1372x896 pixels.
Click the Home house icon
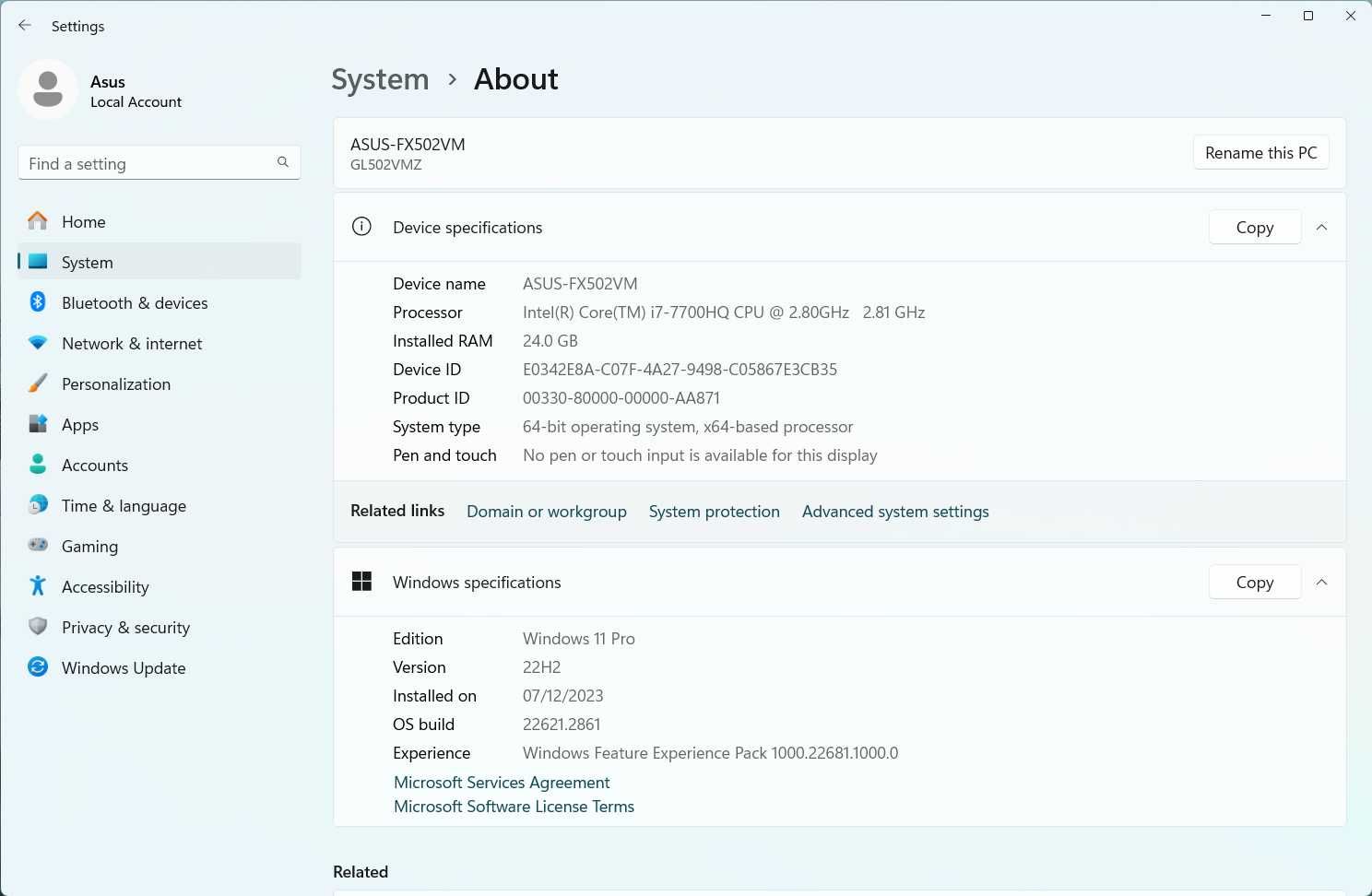pos(38,221)
